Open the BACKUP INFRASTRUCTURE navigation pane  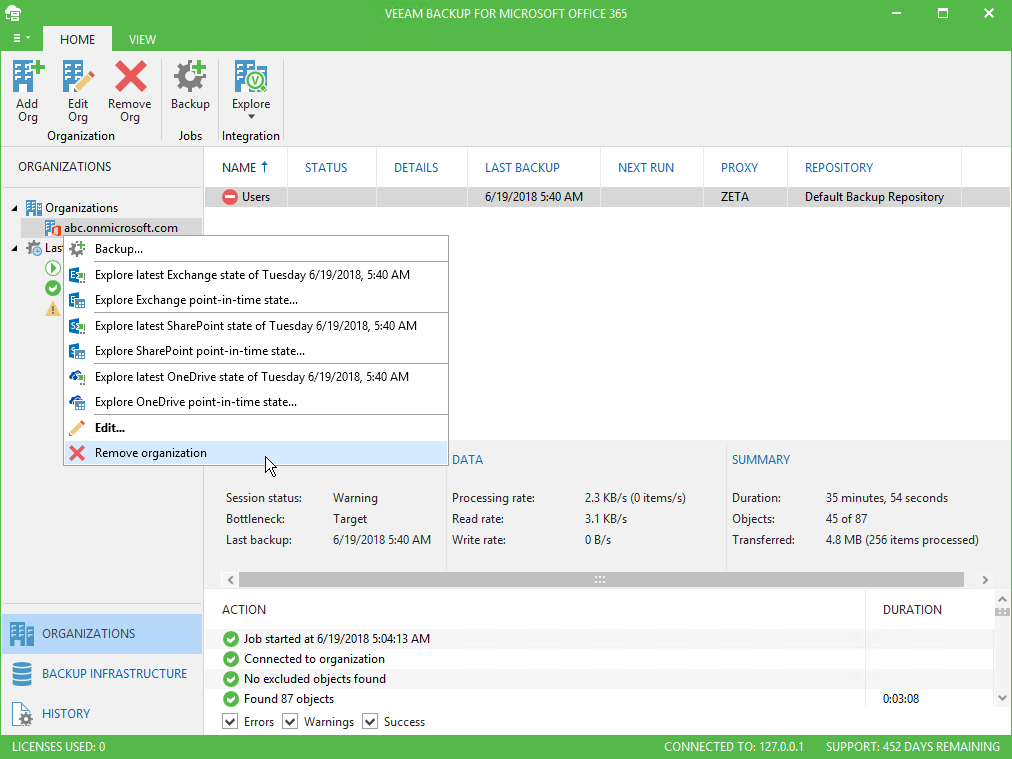click(103, 674)
